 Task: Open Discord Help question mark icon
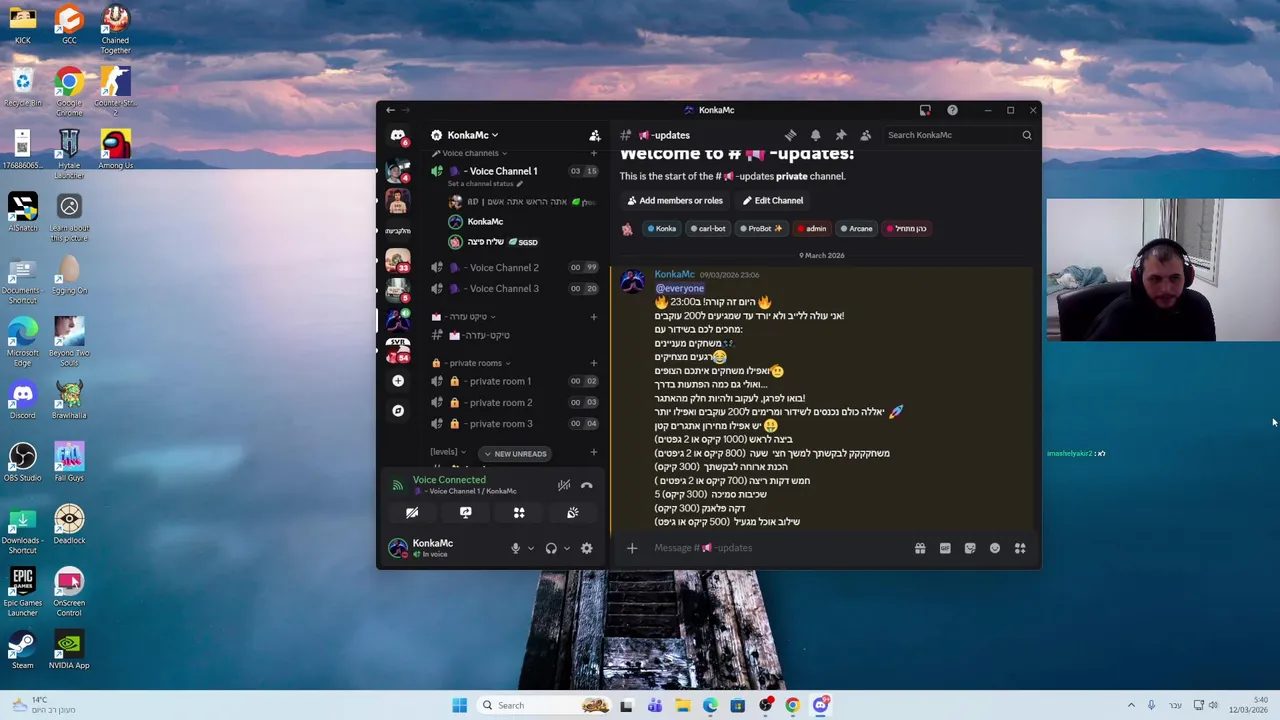pyautogui.click(x=952, y=110)
